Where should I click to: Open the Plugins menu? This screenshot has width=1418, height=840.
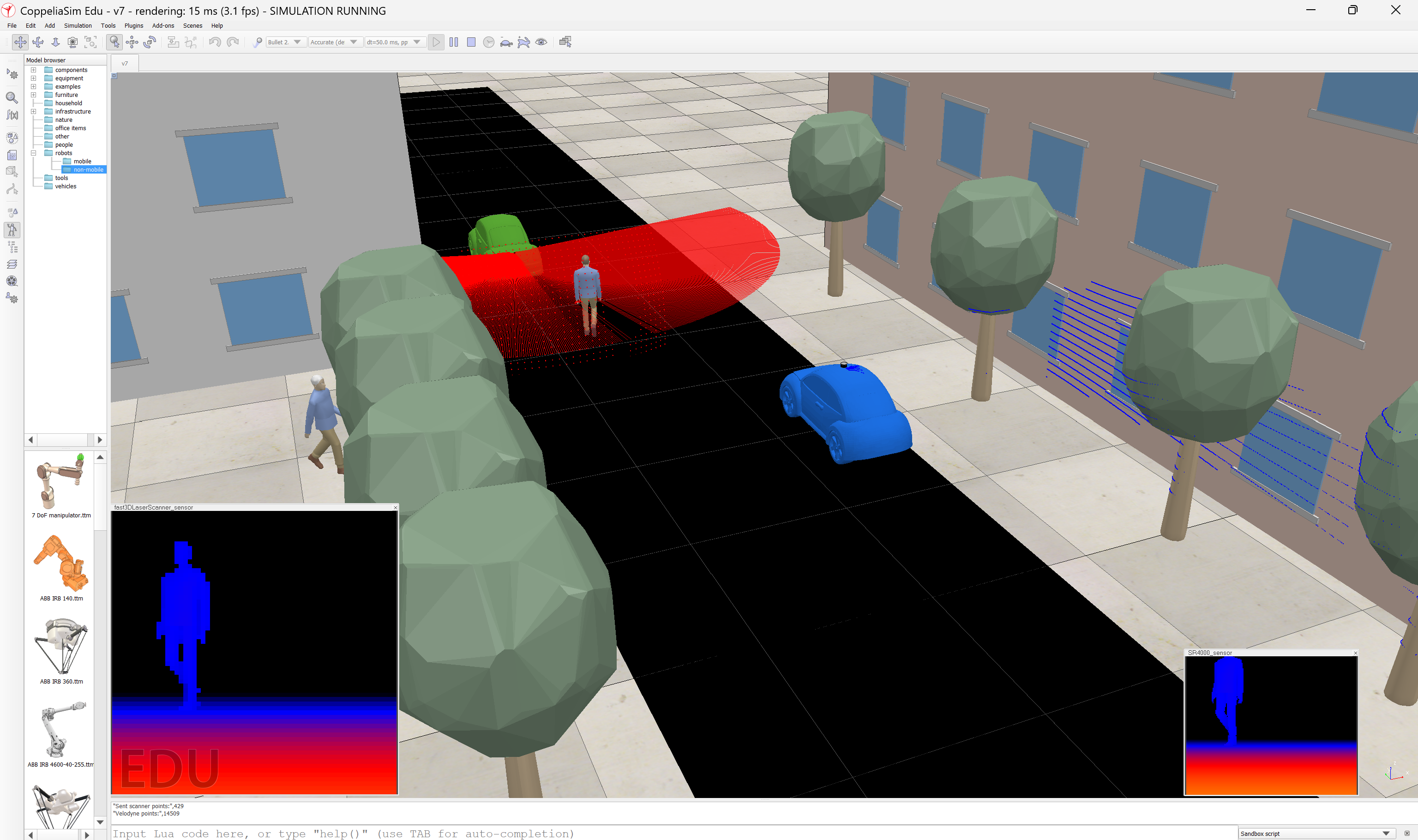pyautogui.click(x=133, y=25)
